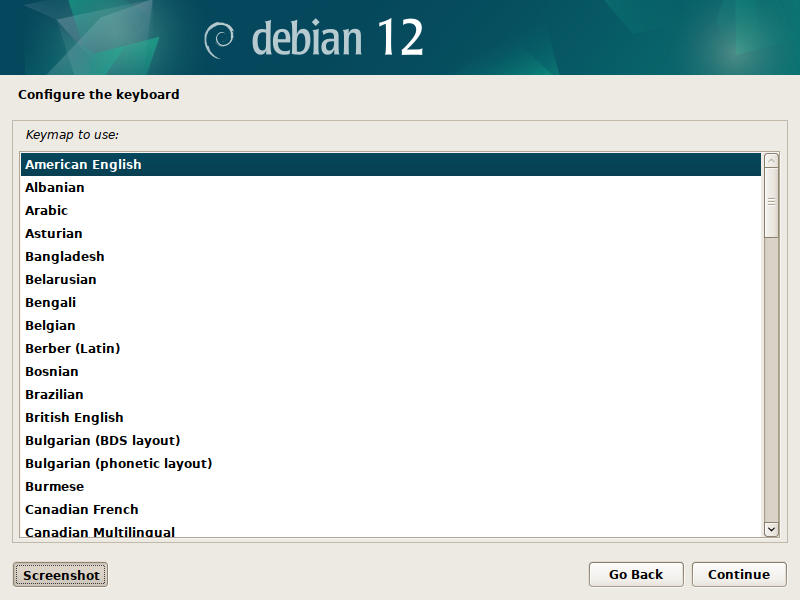This screenshot has width=800, height=600.
Task: Click the Screenshot button
Action: click(60, 575)
